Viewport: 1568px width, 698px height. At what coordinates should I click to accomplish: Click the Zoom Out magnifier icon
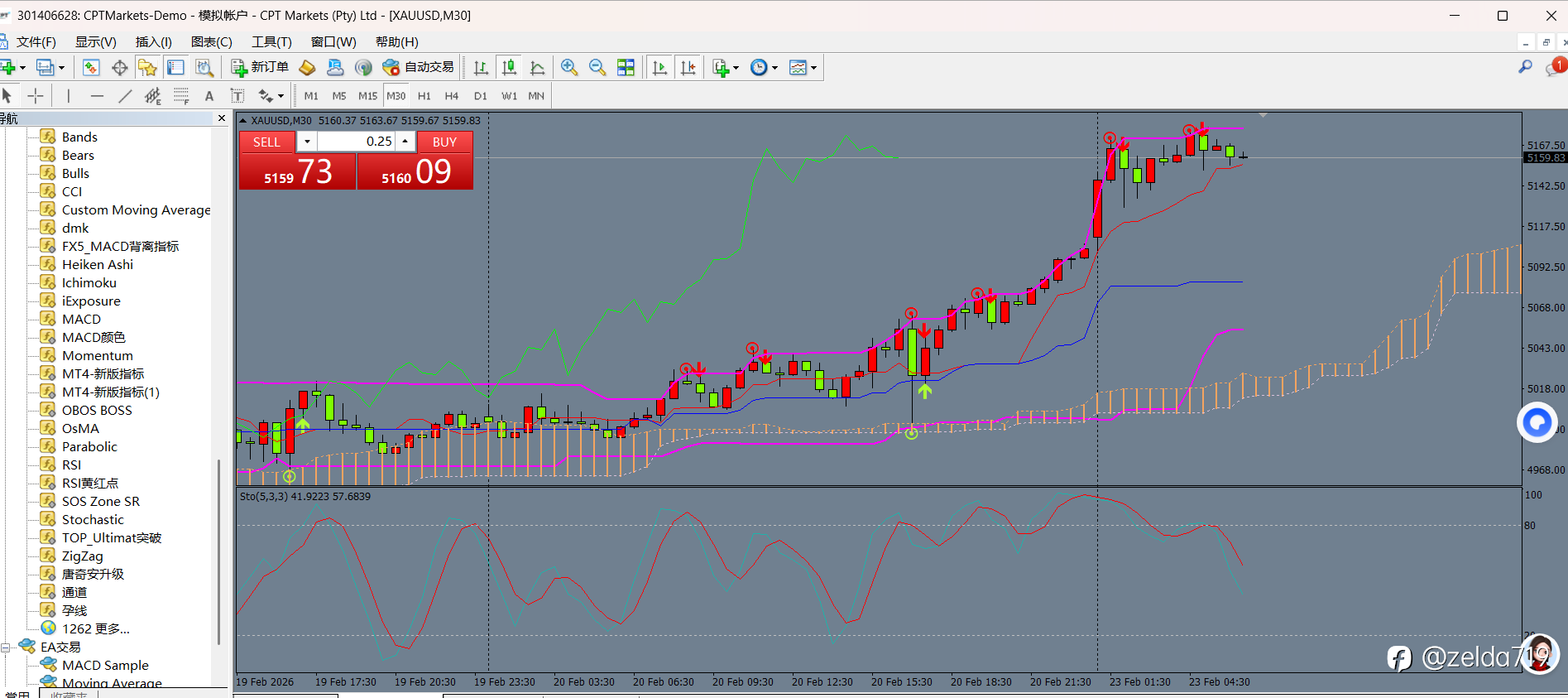(597, 68)
